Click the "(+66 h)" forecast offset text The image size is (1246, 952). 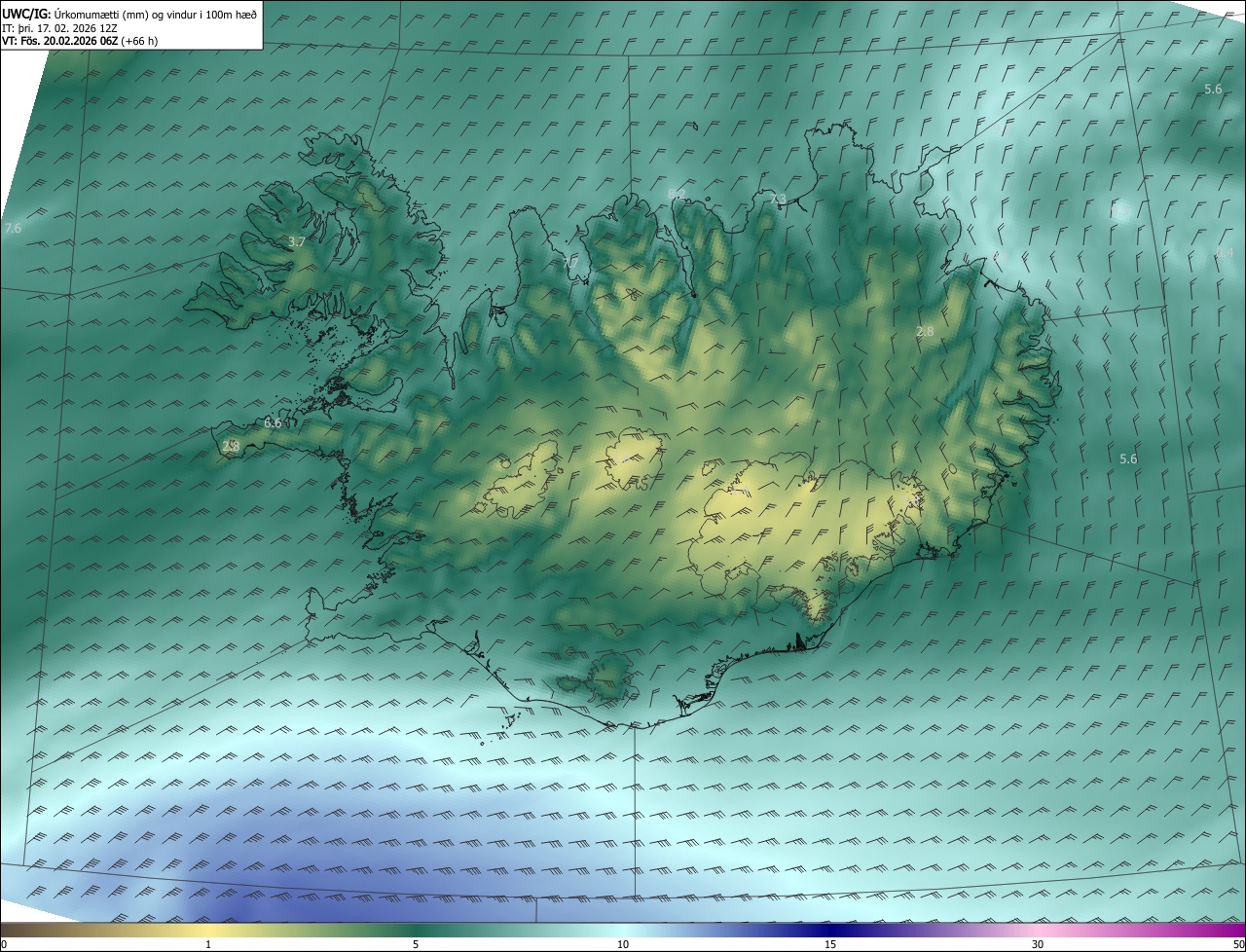tap(140, 41)
